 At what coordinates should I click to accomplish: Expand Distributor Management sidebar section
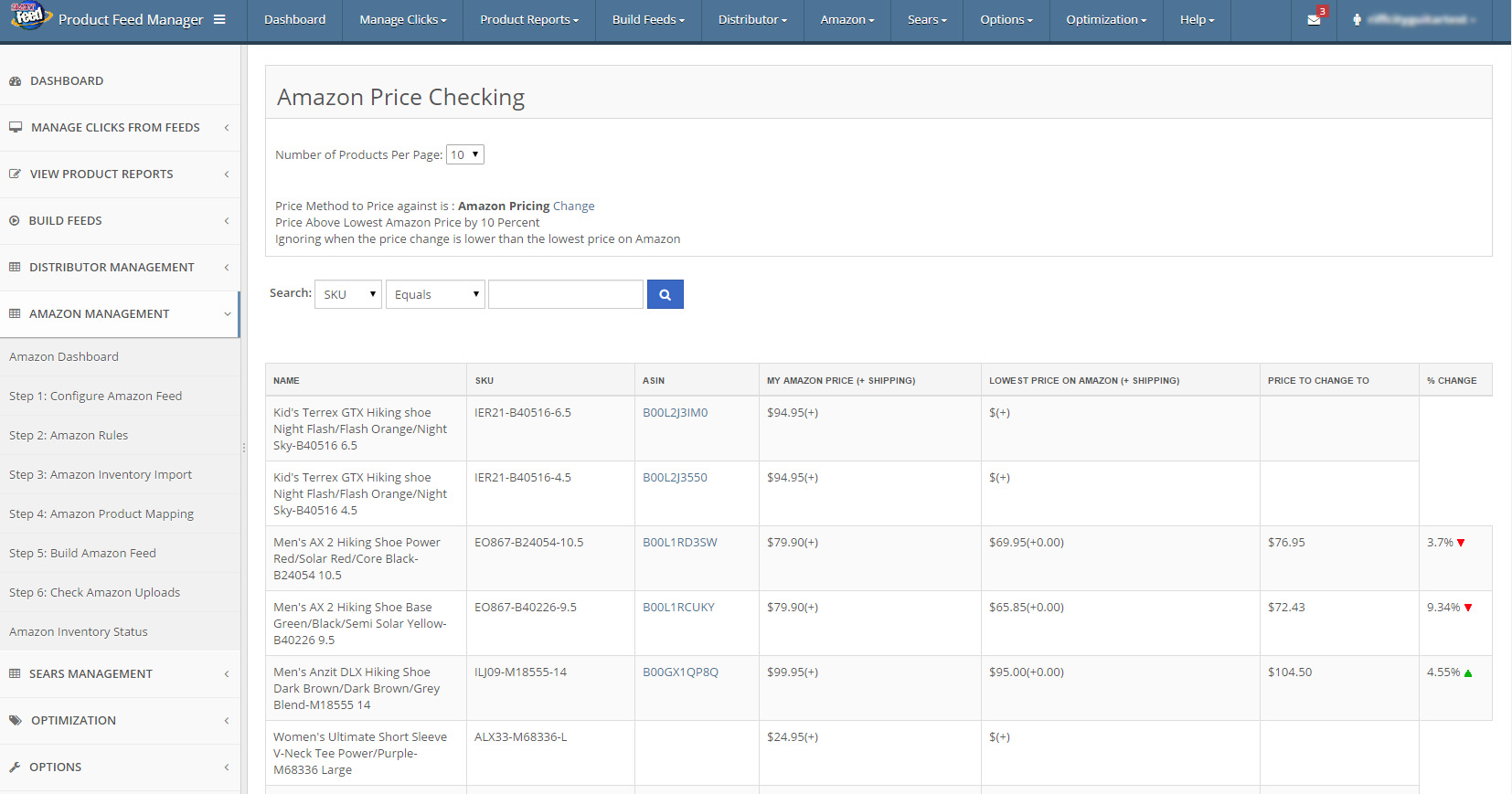pos(120,268)
